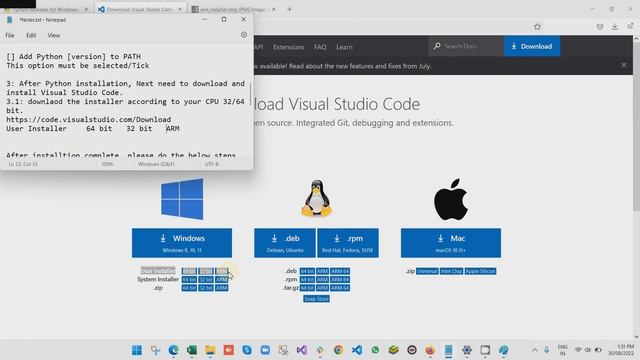Open Notepad Edit menu
This screenshot has height=360, width=640.
31,36
